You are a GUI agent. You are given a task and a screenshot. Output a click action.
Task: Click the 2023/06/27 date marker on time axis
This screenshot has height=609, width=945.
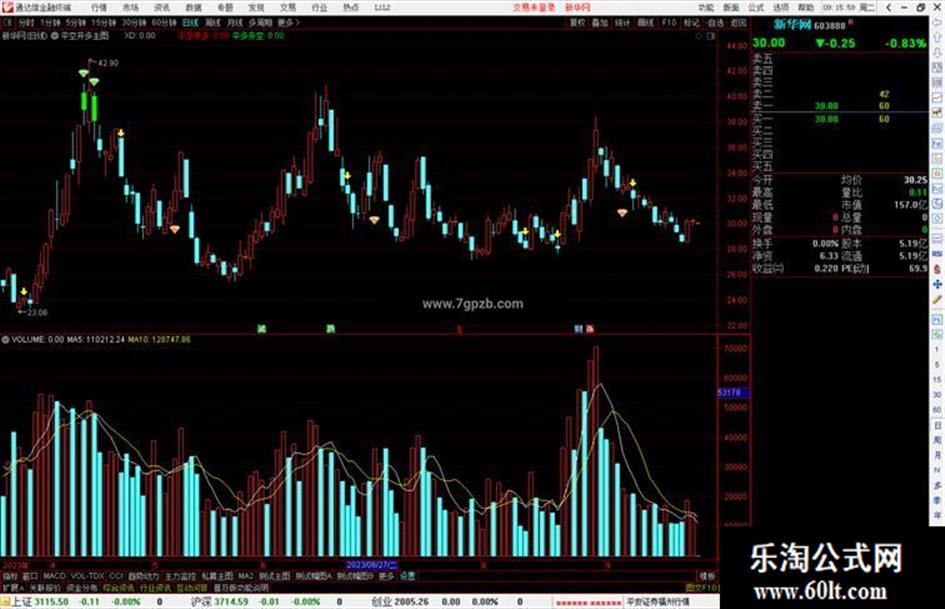(372, 565)
